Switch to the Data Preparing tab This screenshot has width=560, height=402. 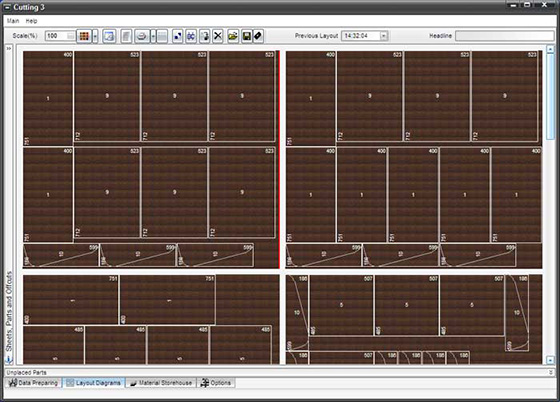(33, 383)
